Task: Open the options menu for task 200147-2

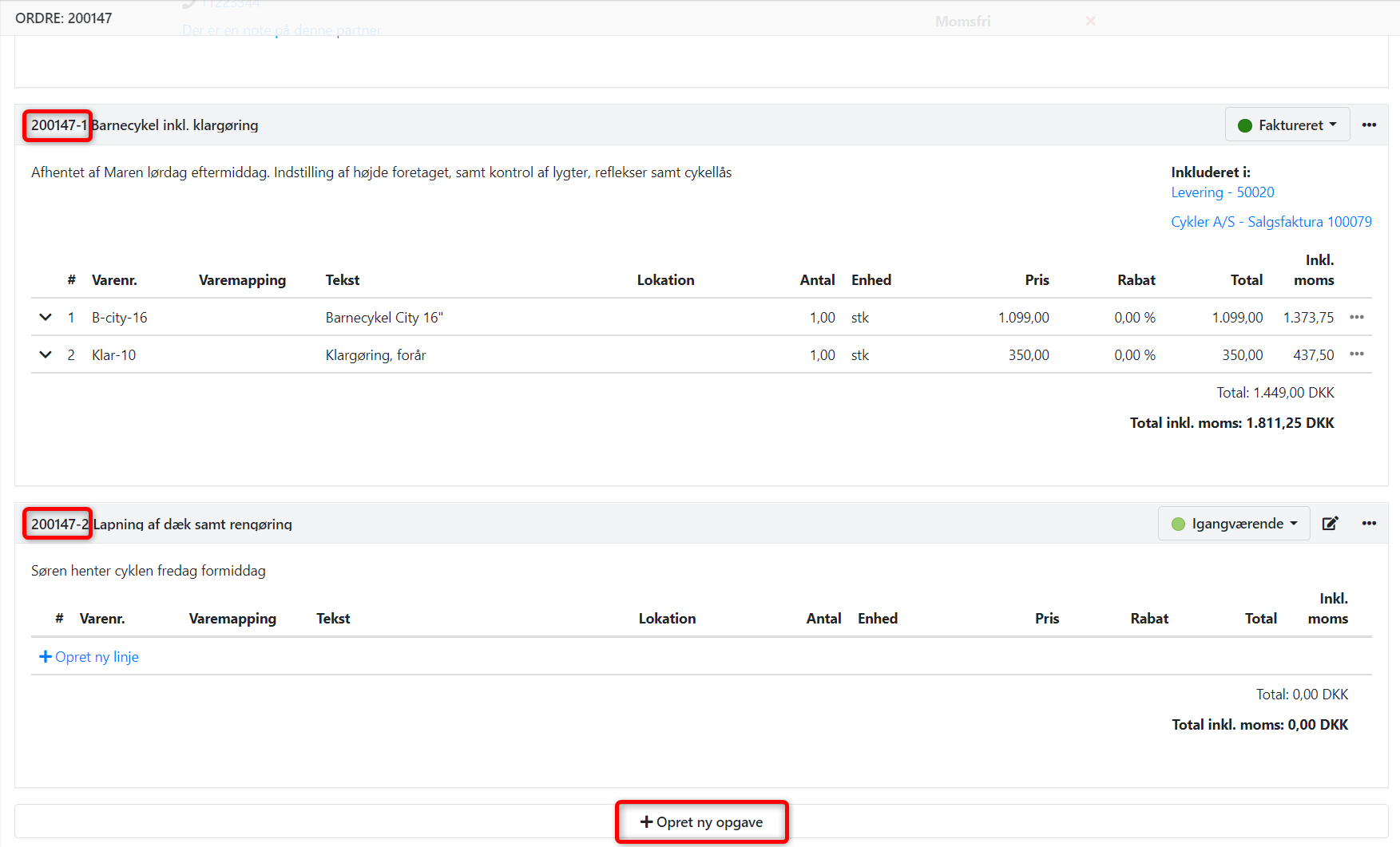Action: tap(1369, 523)
